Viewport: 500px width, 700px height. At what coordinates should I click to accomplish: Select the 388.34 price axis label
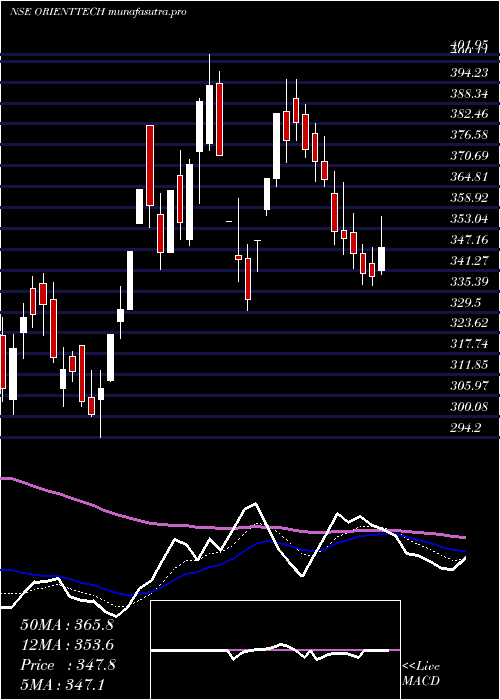click(469, 93)
